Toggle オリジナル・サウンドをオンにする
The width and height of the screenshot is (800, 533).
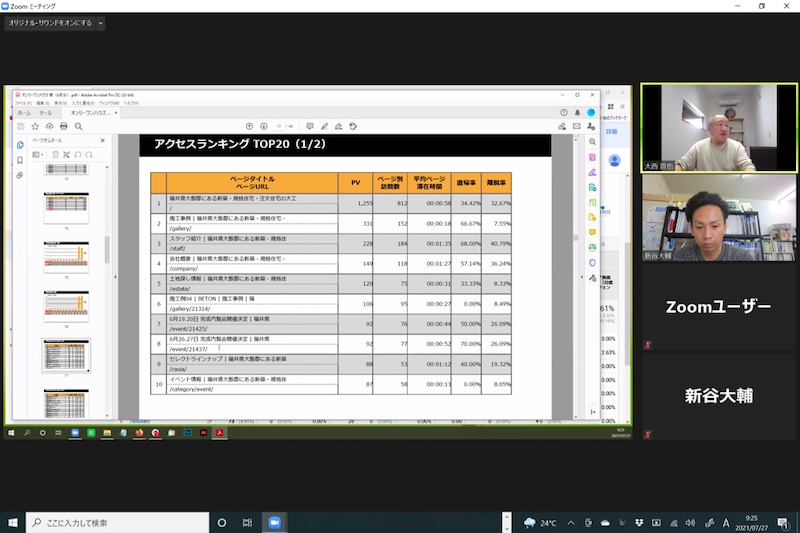coord(49,22)
